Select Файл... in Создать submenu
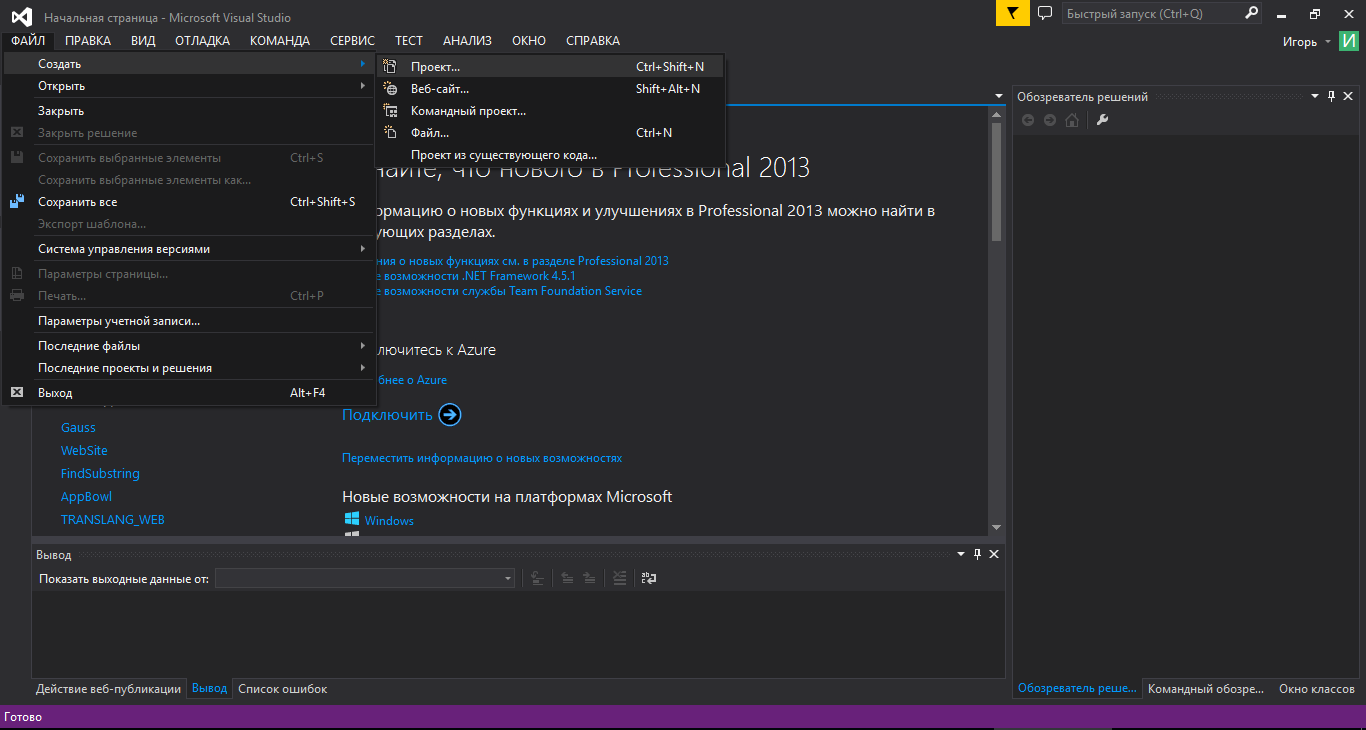This screenshot has width=1366, height=730. [x=549, y=133]
